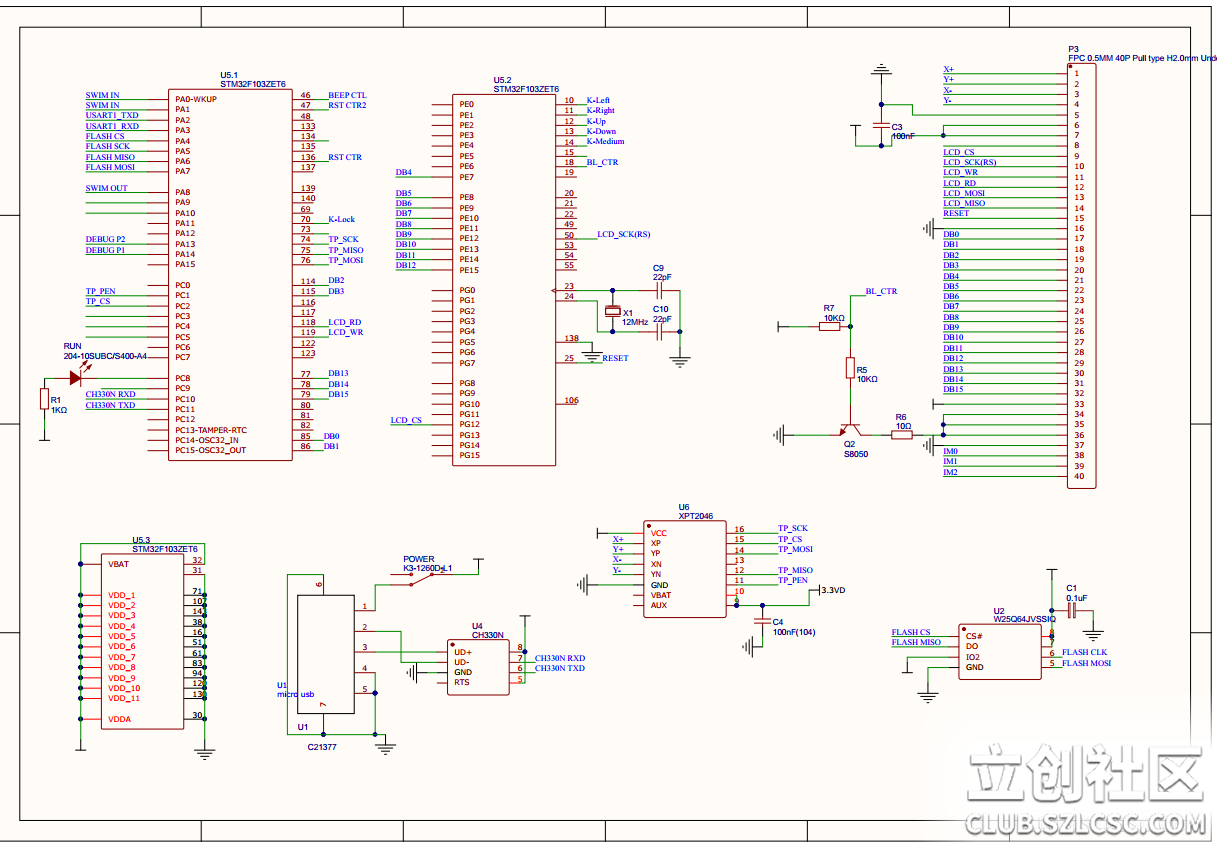This screenshot has height=842, width=1217.
Task: Select the POWER switch symbol
Action: tap(418, 580)
